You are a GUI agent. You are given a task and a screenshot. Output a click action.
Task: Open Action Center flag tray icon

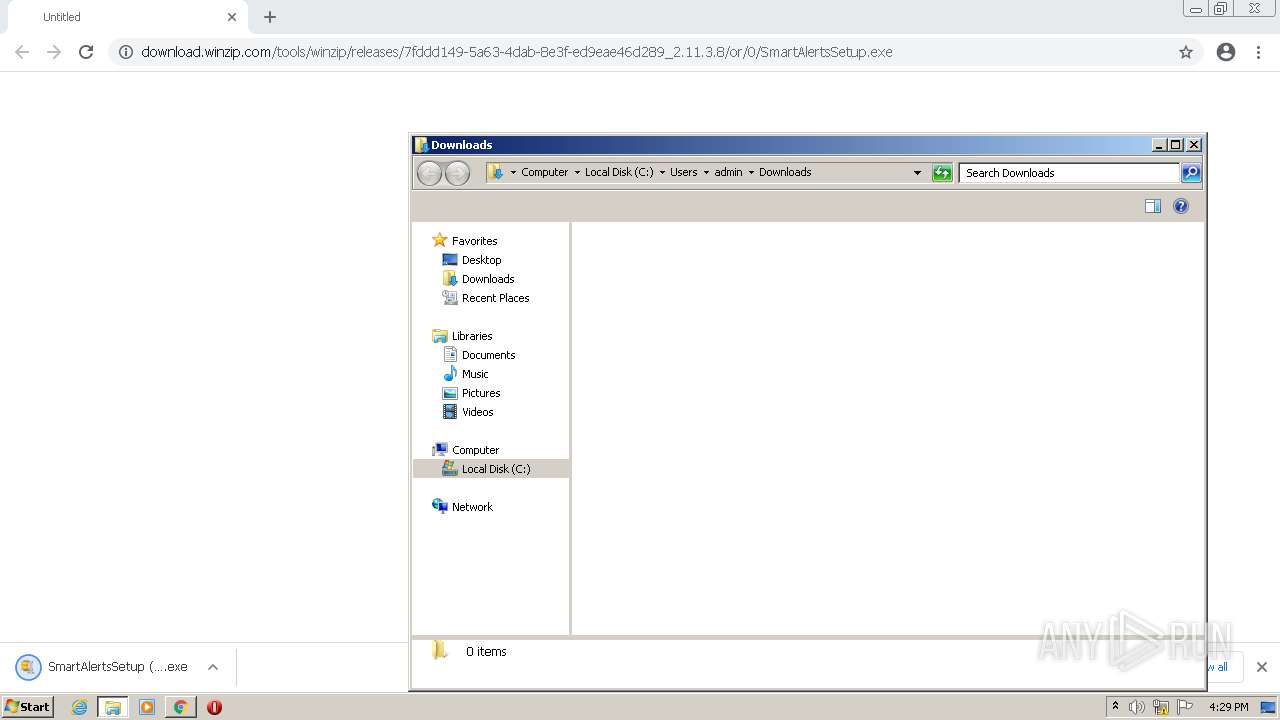coord(1185,707)
